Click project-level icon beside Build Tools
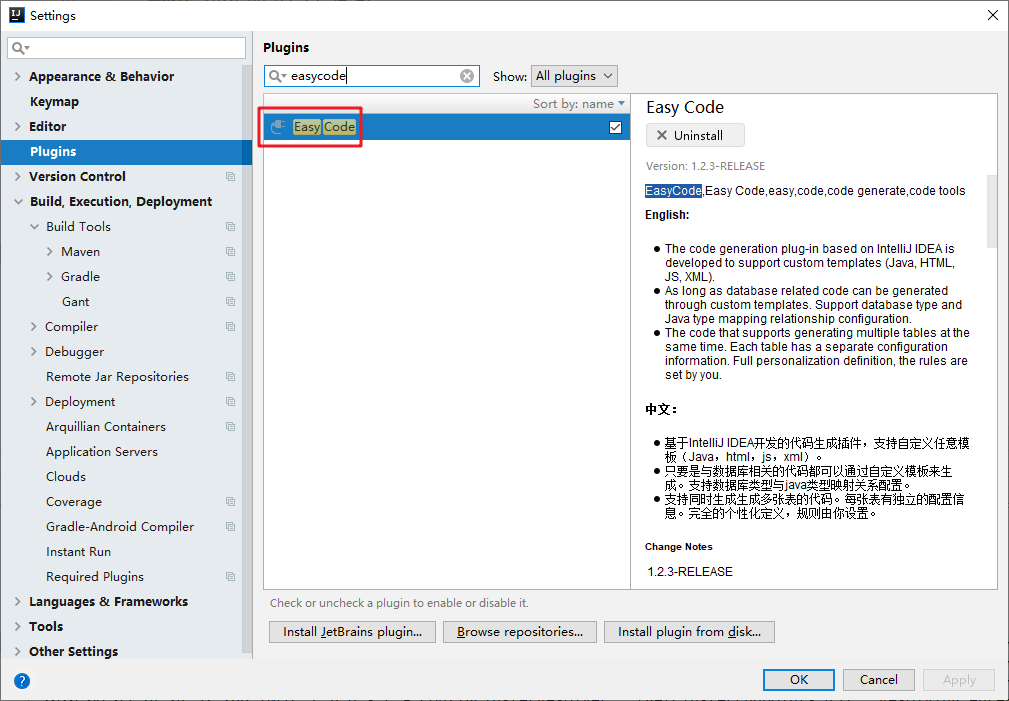The image size is (1009, 701). (230, 227)
